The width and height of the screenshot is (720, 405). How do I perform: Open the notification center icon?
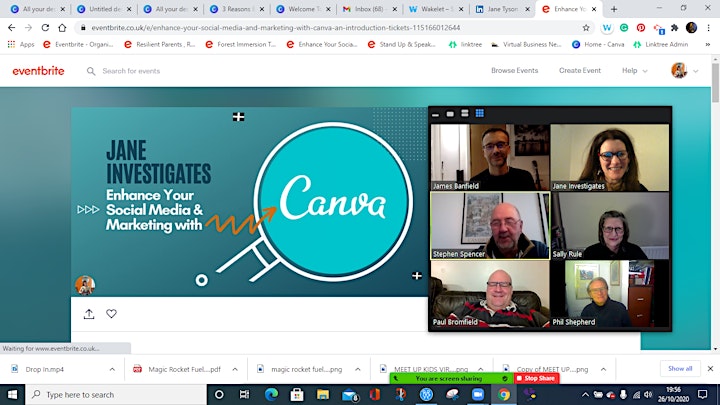[x=703, y=394]
